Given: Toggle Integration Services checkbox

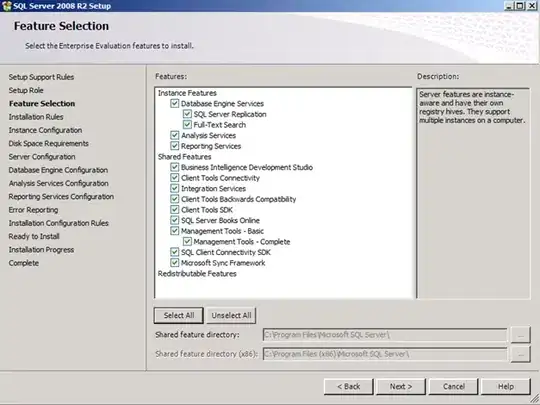Looking at the screenshot, I should [x=175, y=188].
